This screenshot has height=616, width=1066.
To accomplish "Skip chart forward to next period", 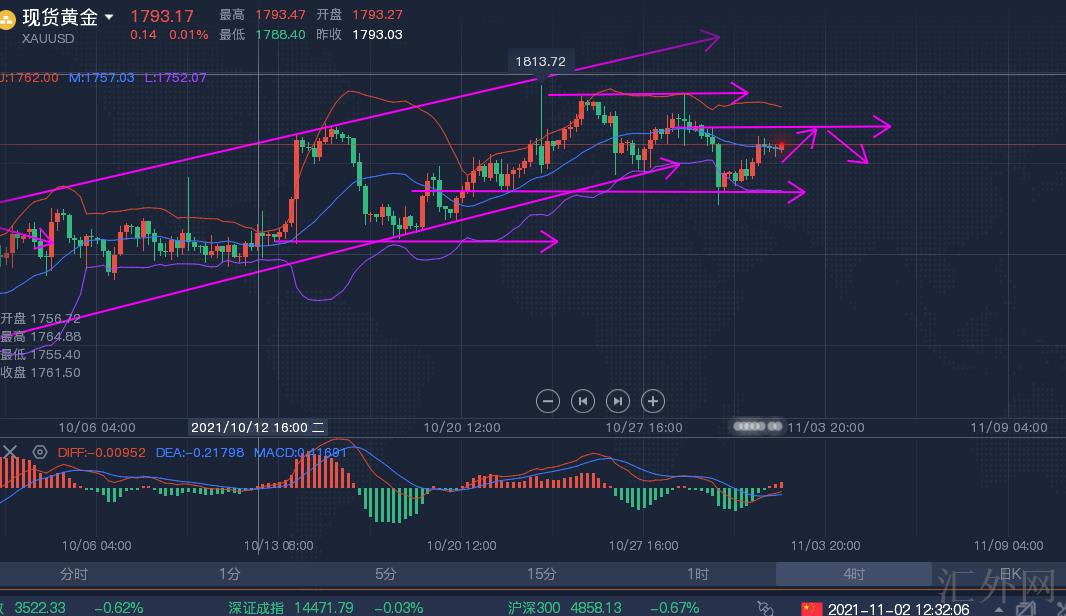I will [x=617, y=401].
